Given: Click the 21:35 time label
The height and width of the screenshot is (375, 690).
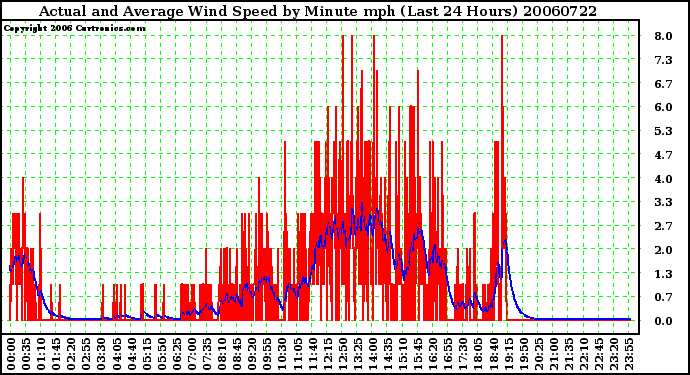Looking at the screenshot, I should (x=569, y=354).
